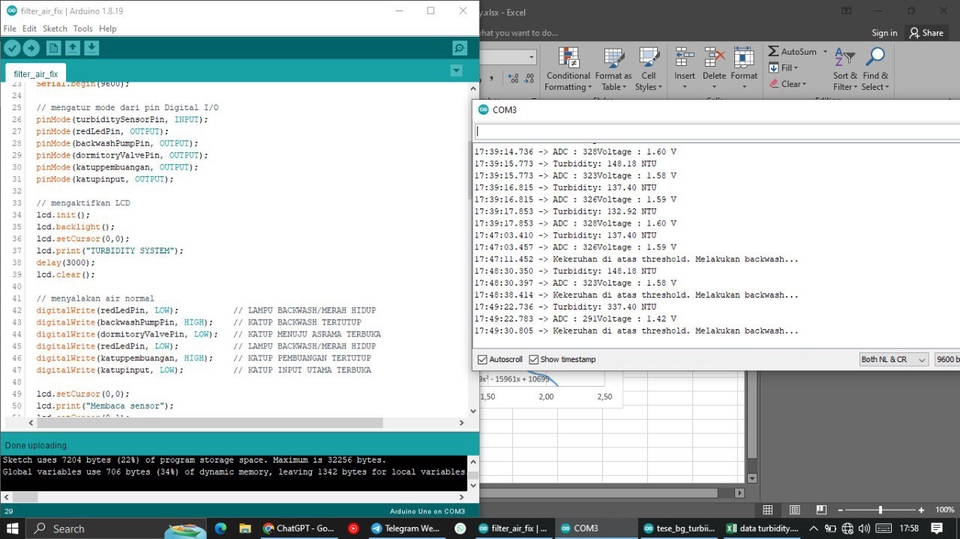This screenshot has height=539, width=960.
Task: Open Cell Styles gallery in Excel
Action: point(648,69)
